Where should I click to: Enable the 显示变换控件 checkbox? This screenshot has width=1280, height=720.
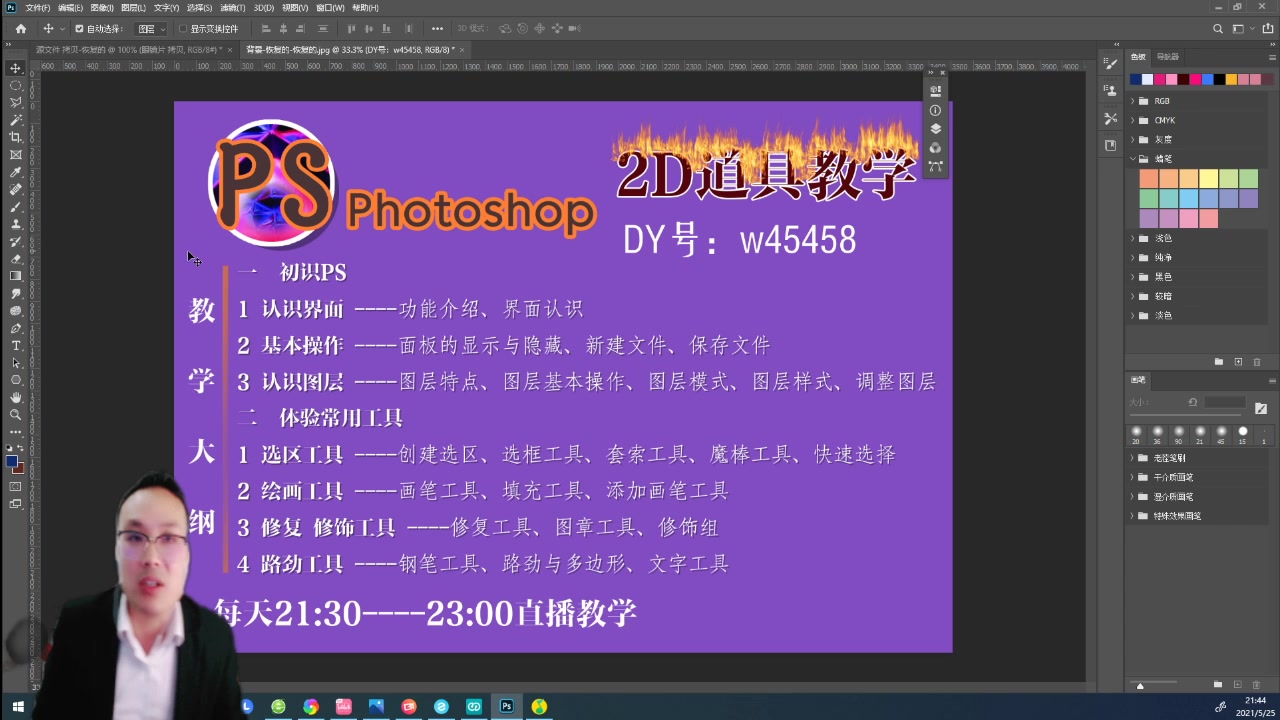pos(183,29)
